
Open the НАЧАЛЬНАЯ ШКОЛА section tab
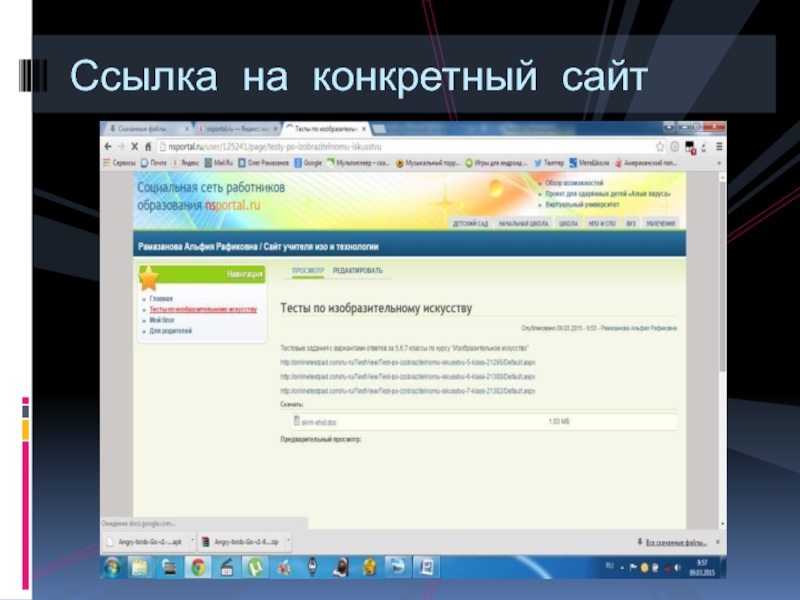tap(523, 223)
